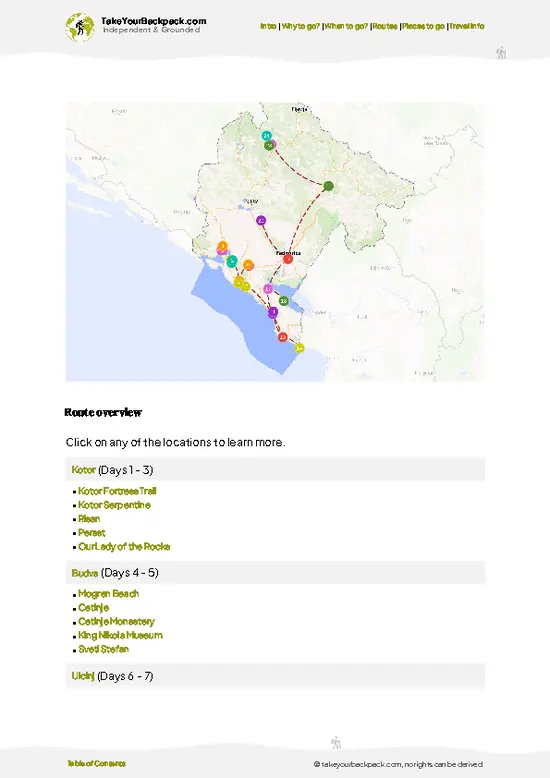Go to the 'Places to go' section link

point(423,26)
